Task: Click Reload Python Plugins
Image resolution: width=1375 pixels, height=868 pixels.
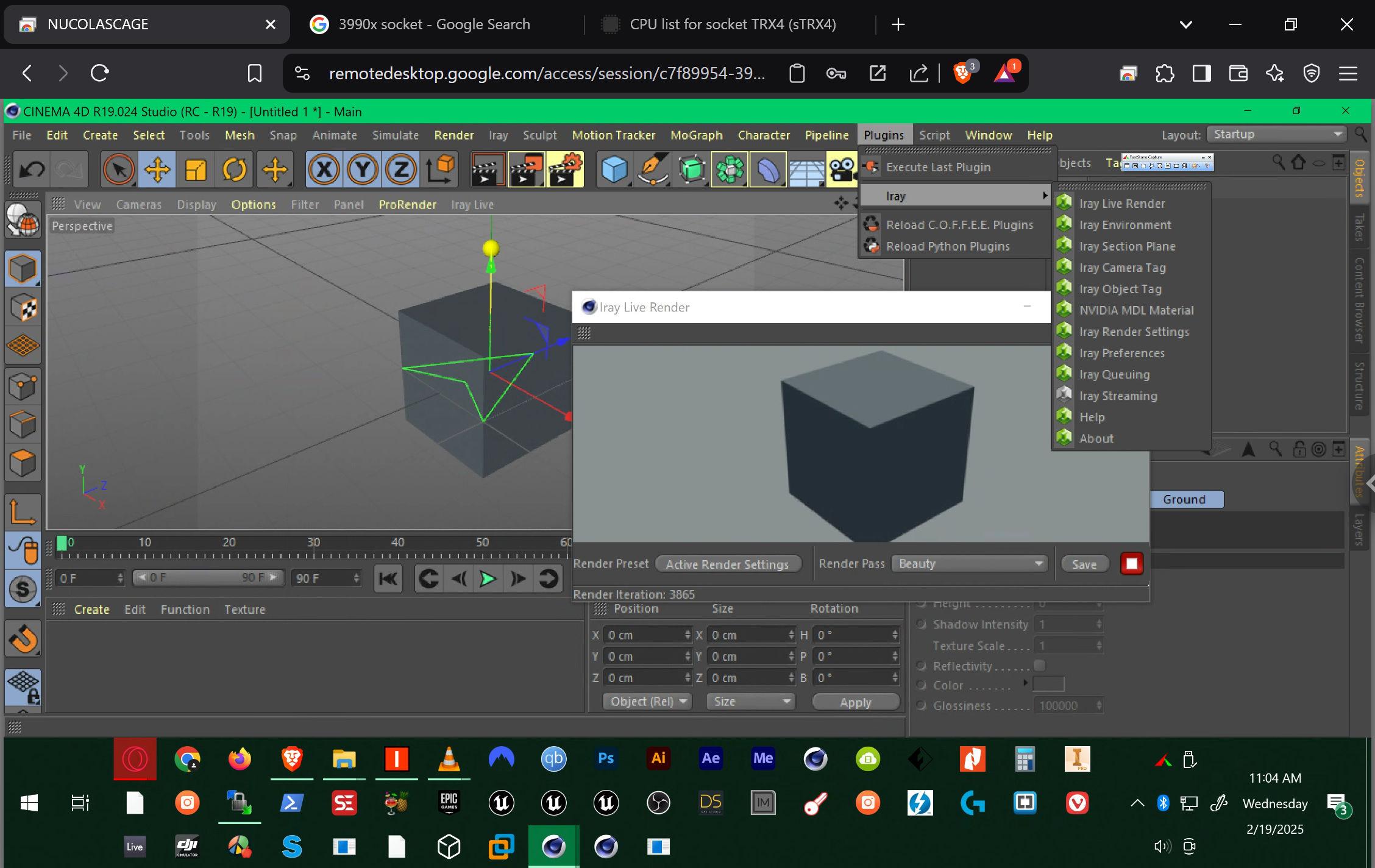Action: [948, 246]
